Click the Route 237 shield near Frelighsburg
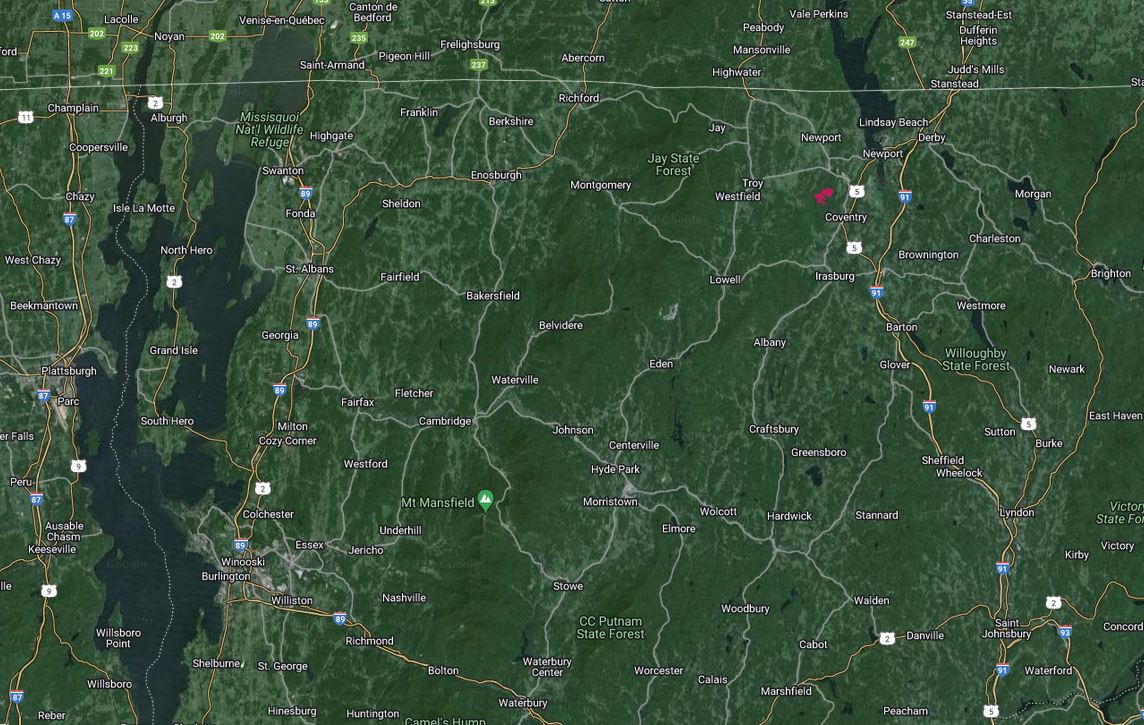Image resolution: width=1144 pixels, height=725 pixels. [479, 64]
